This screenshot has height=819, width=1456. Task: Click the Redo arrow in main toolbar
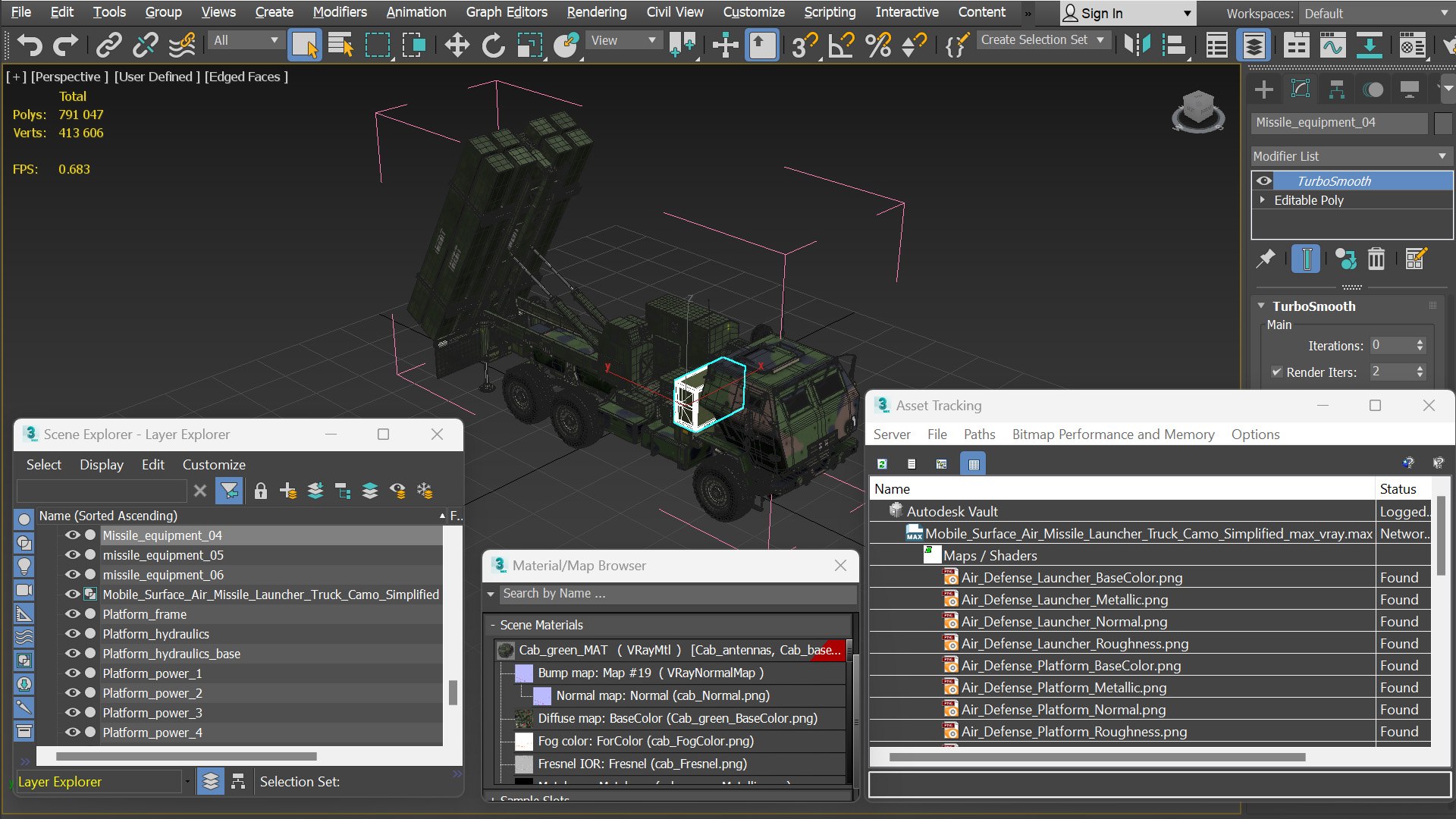(x=65, y=45)
